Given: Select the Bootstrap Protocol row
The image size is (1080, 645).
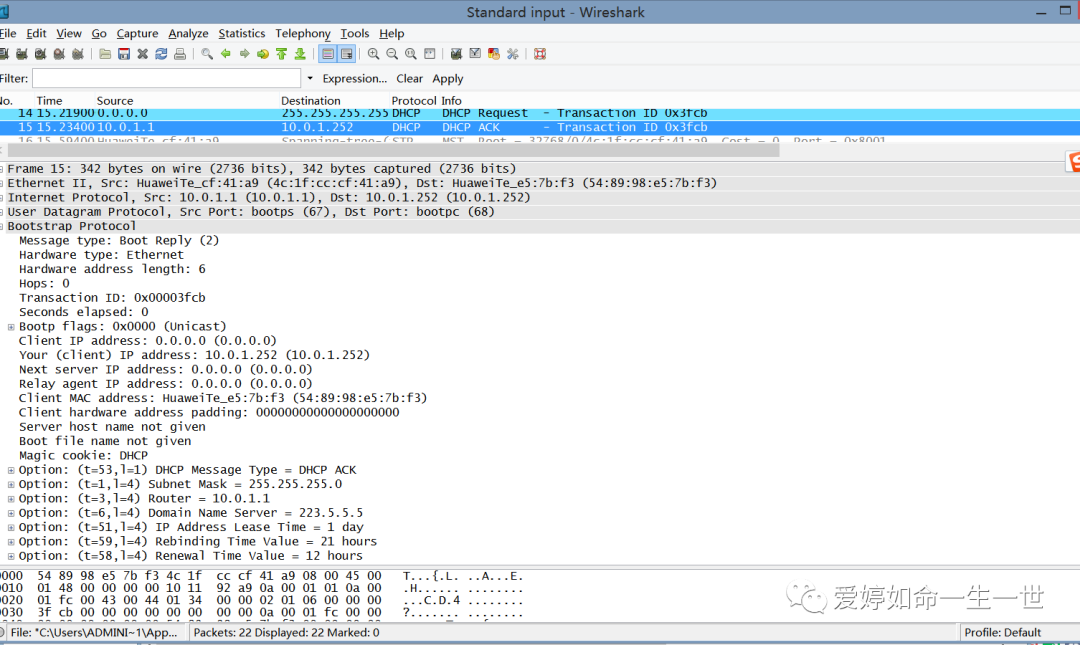Looking at the screenshot, I should [x=540, y=226].
